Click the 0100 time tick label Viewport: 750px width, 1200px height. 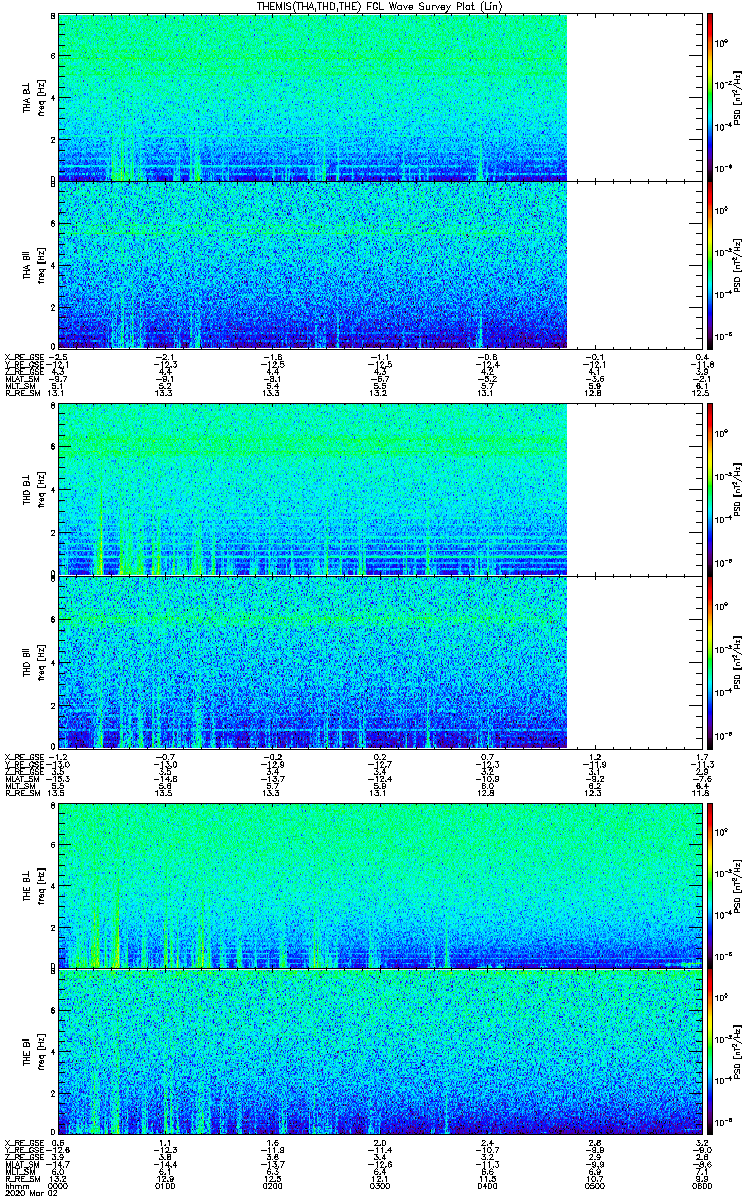click(166, 1185)
